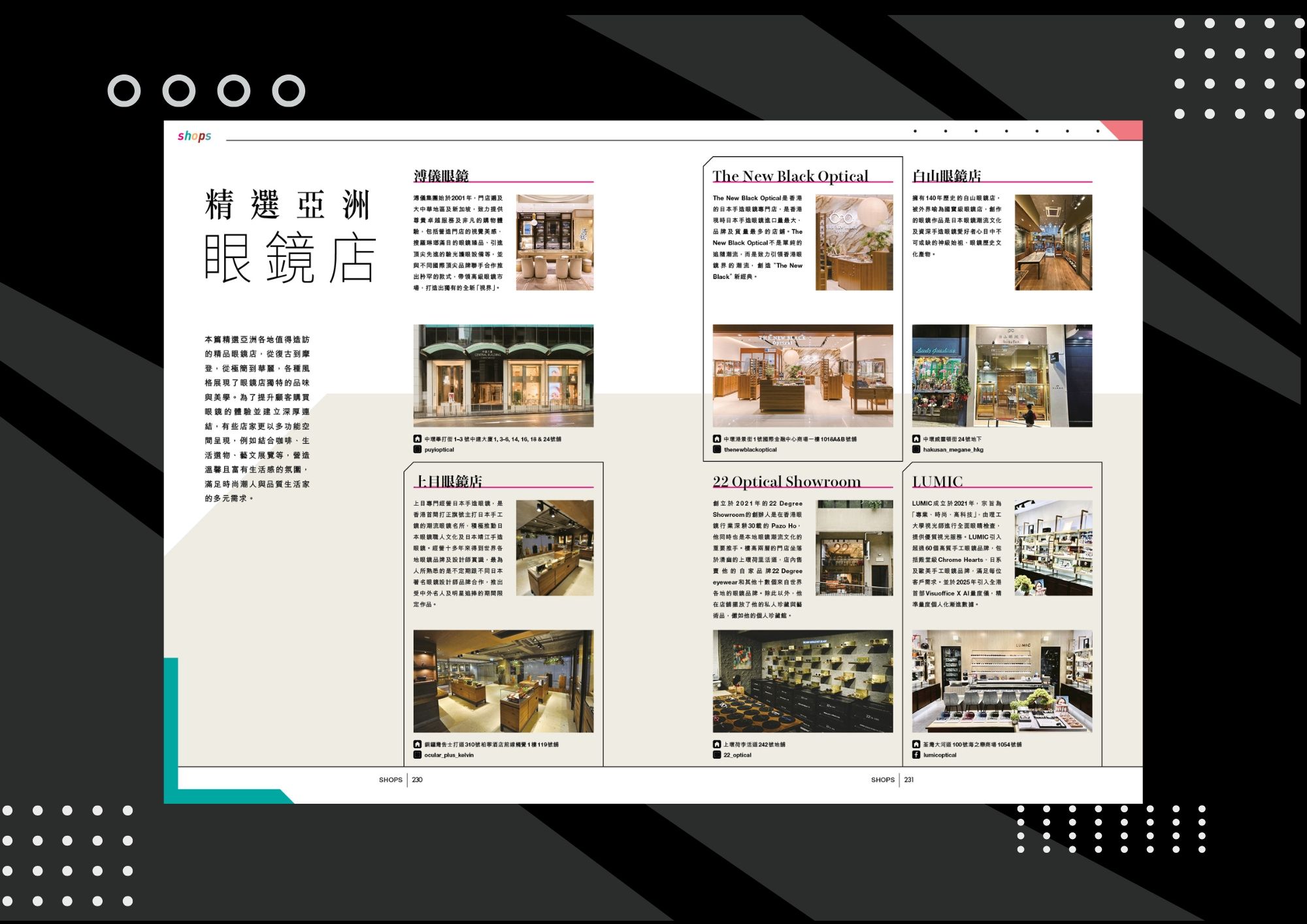Open the lumicoptical Facebook handle
This screenshot has width=1307, height=924.
940,755
